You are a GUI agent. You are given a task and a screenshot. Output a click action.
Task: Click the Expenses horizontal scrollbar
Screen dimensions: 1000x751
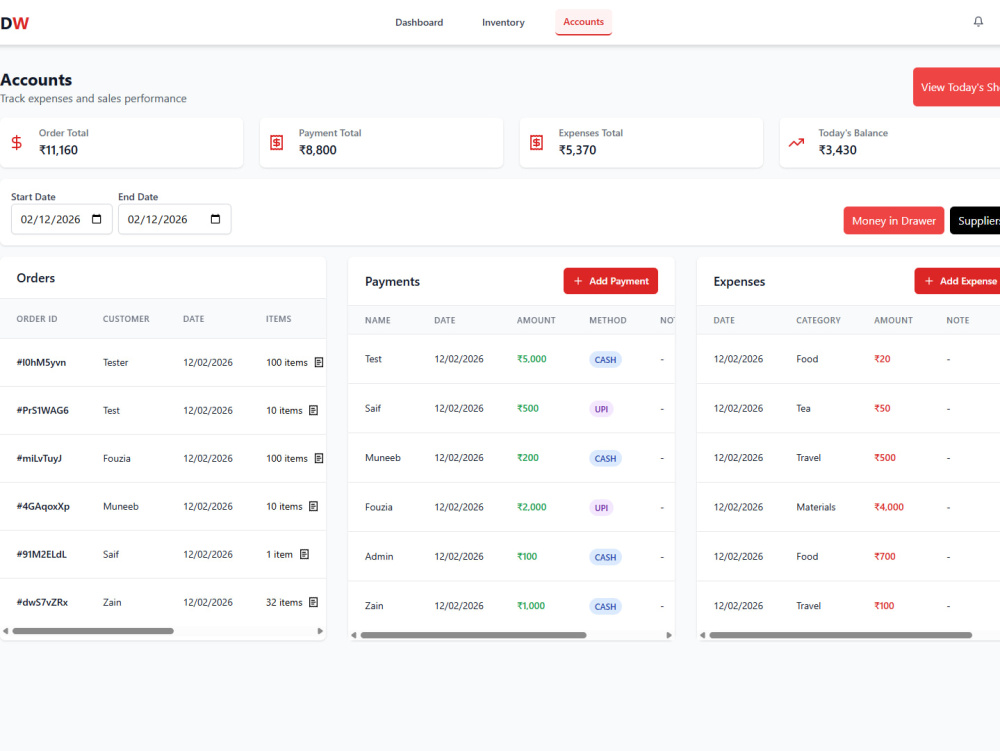point(841,635)
